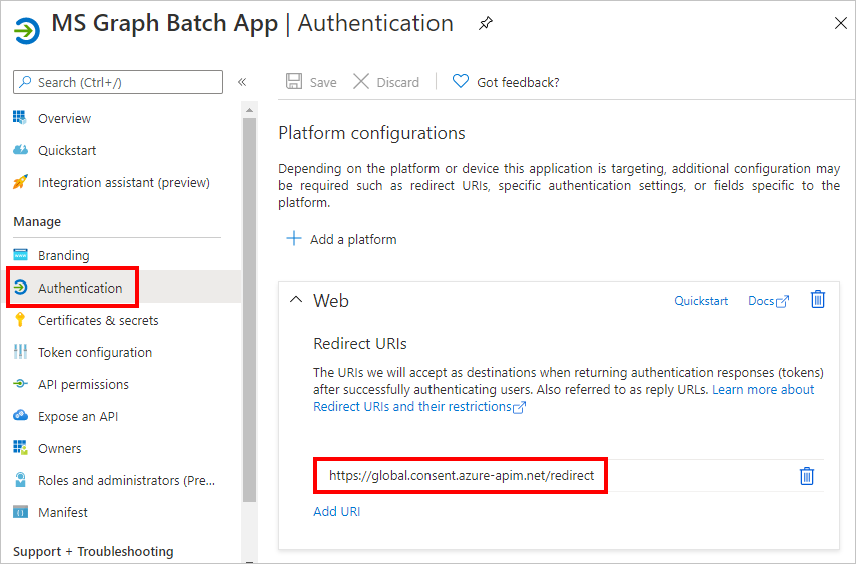This screenshot has width=856, height=564.
Task: Click the Branding www icon
Action: (x=20, y=254)
